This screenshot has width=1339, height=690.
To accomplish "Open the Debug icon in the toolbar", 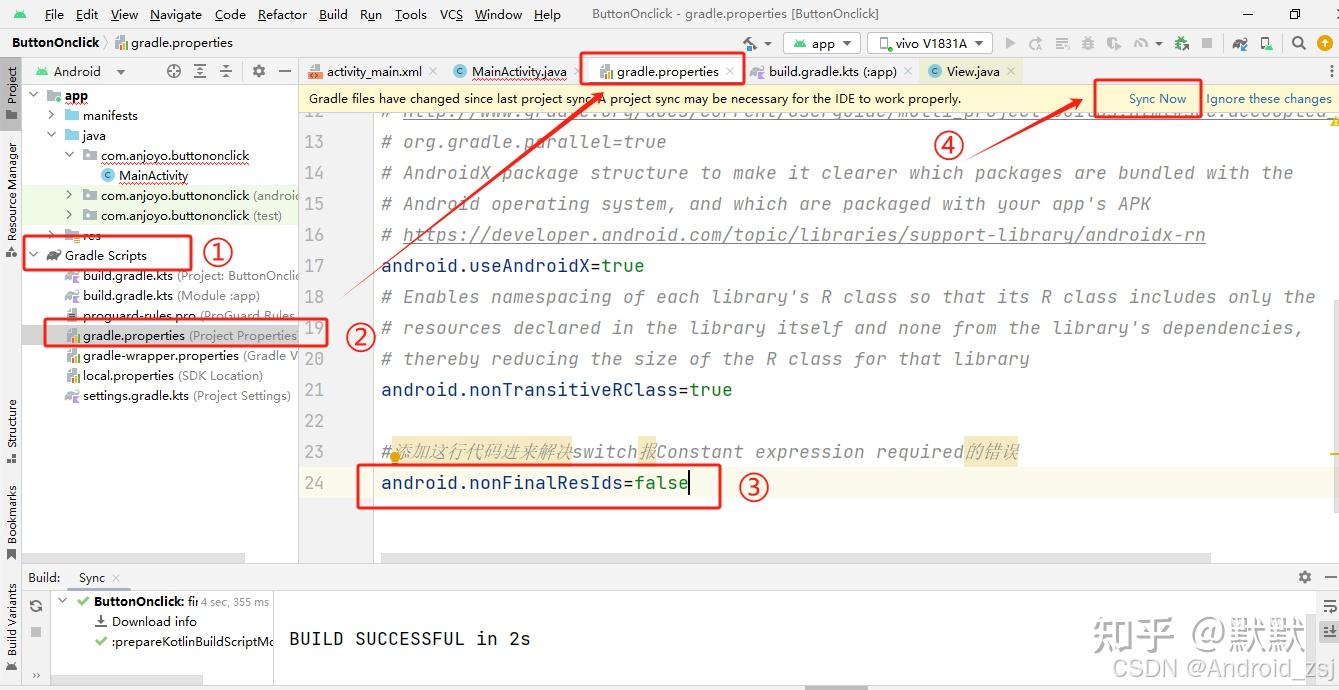I will (1087, 43).
